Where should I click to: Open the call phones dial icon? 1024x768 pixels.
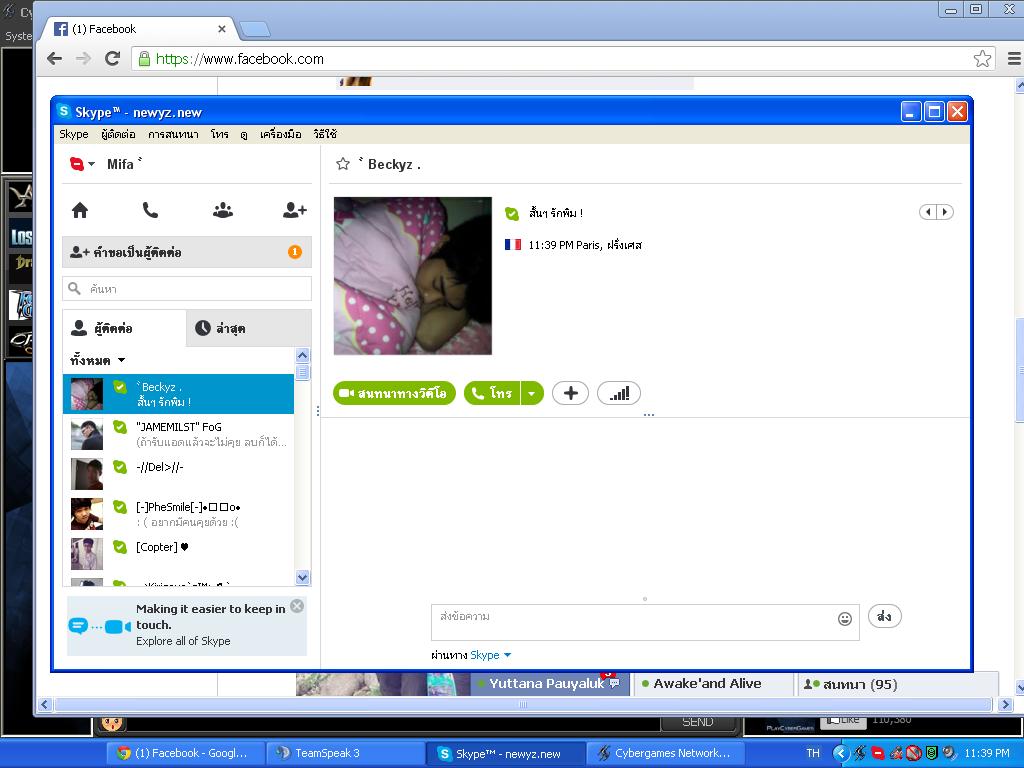click(150, 210)
